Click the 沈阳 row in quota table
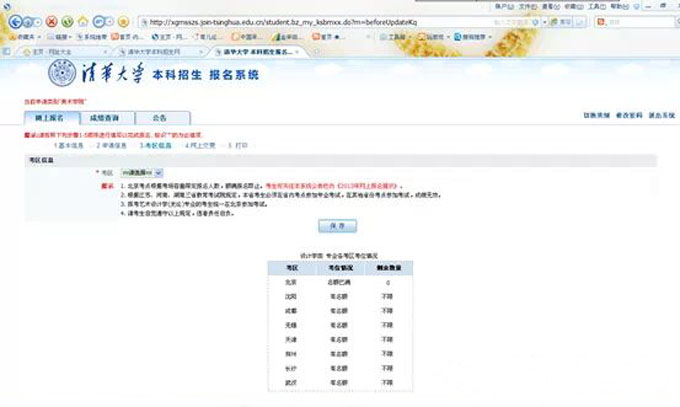Image resolution: width=680 pixels, height=407 pixels. click(340, 297)
